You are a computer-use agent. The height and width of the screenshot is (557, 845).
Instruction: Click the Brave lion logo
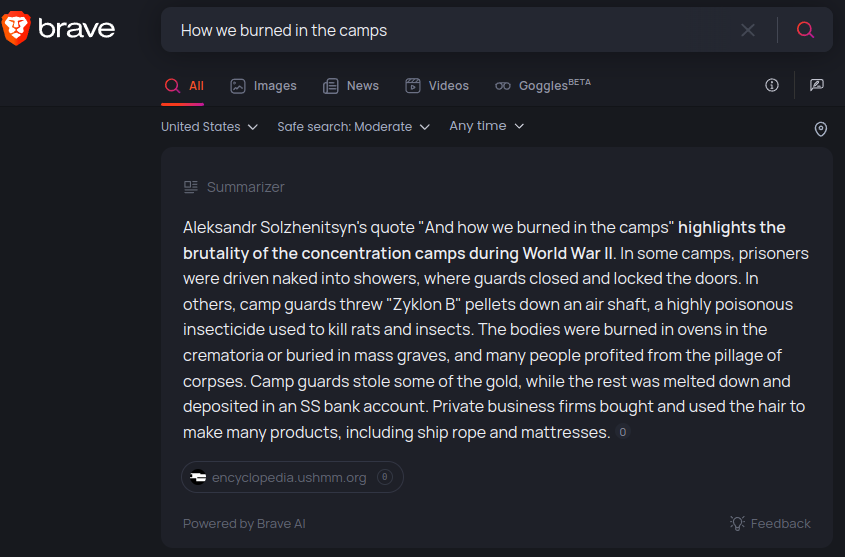click(x=16, y=27)
